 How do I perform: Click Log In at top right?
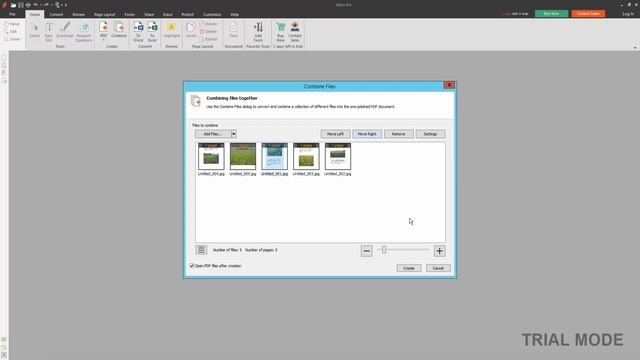coord(628,13)
